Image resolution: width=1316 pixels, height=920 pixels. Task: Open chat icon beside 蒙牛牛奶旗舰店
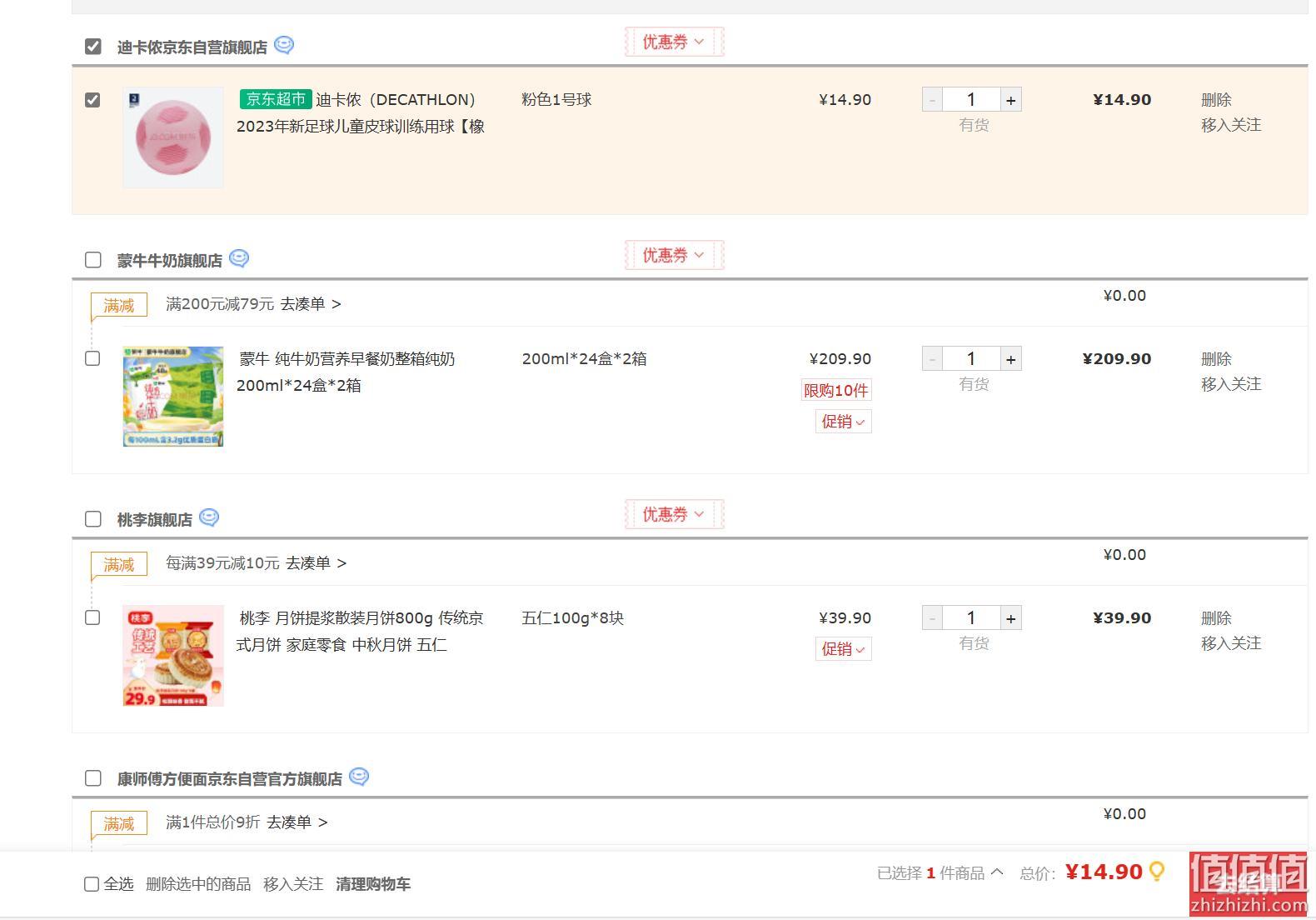tap(239, 258)
